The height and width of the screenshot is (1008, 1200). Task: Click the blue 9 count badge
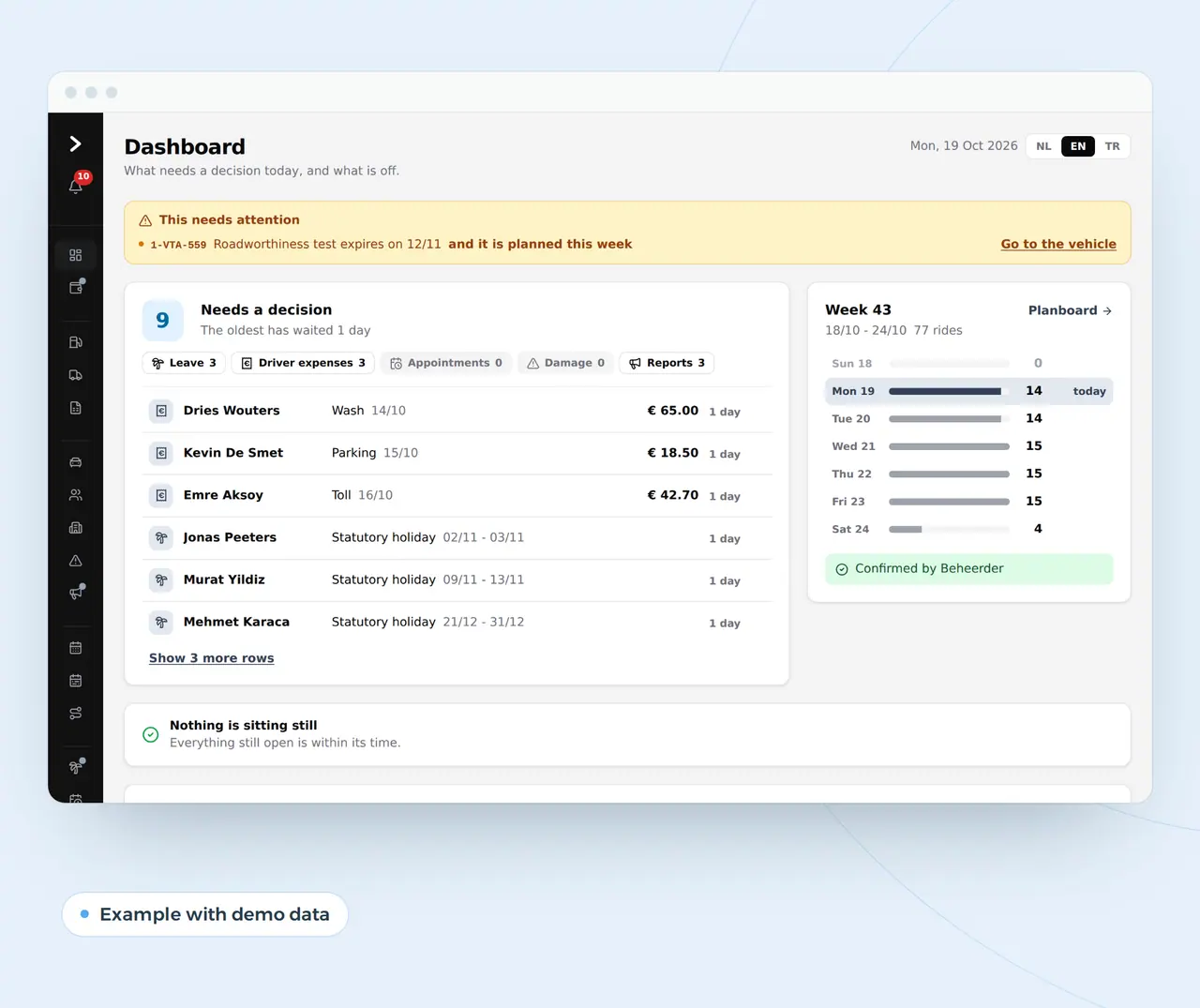[162, 321]
